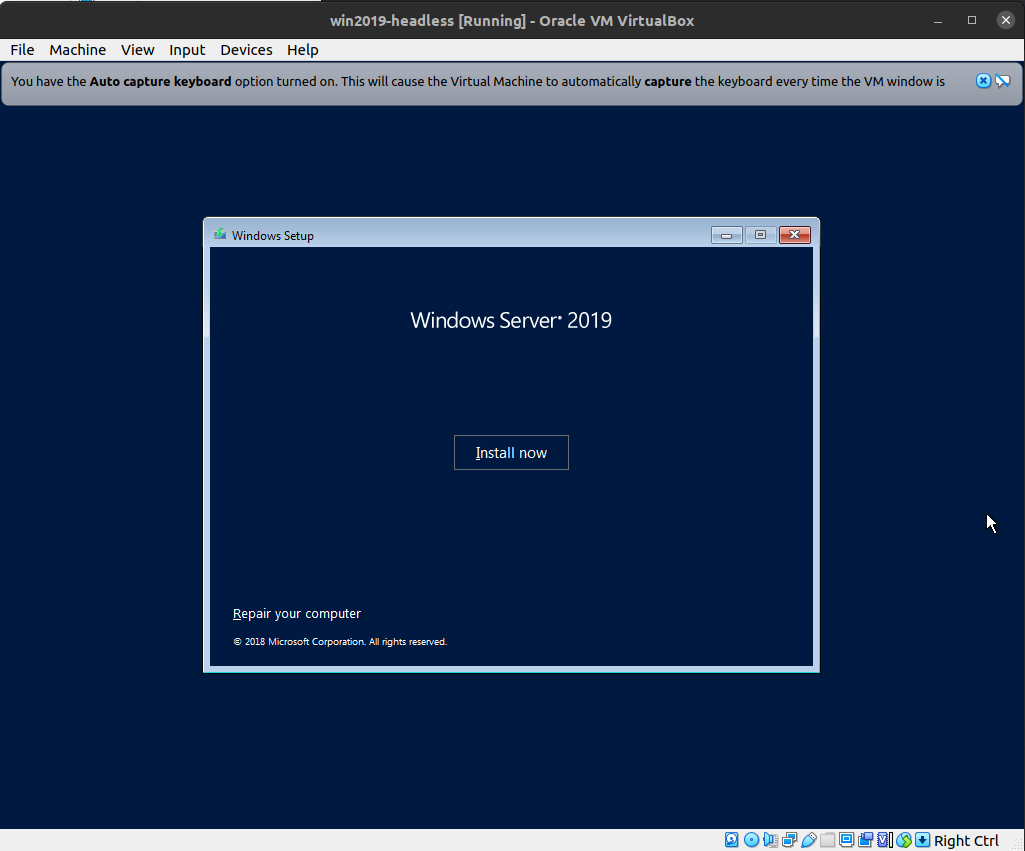
Task: Click the hard disk activity status icon
Action: pos(731,840)
